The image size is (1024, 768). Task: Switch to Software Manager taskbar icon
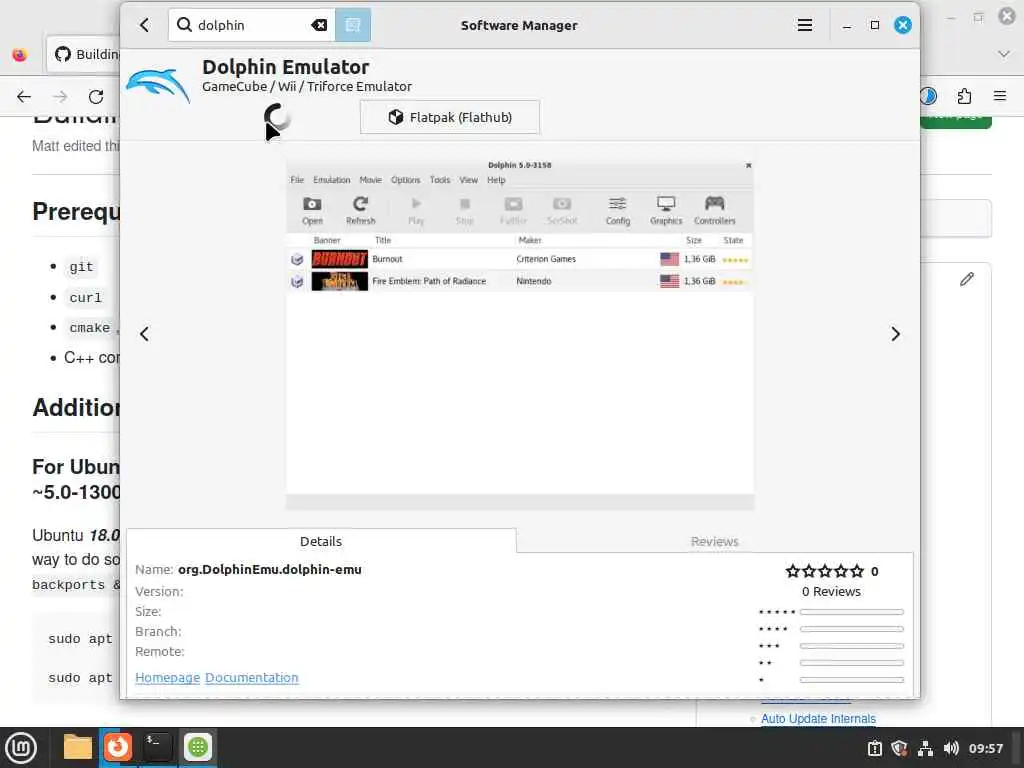tap(198, 747)
